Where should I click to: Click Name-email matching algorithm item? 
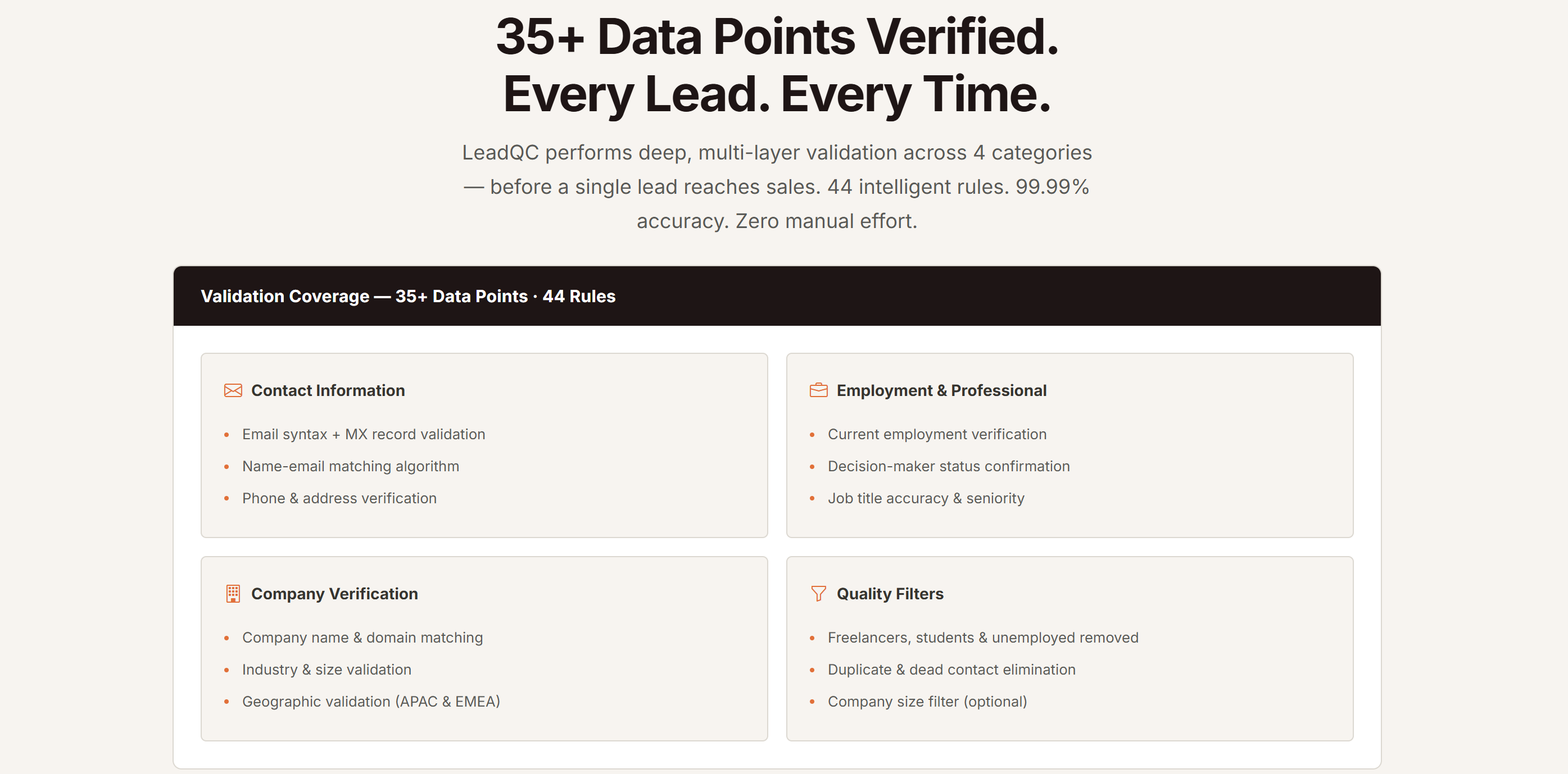tap(351, 466)
